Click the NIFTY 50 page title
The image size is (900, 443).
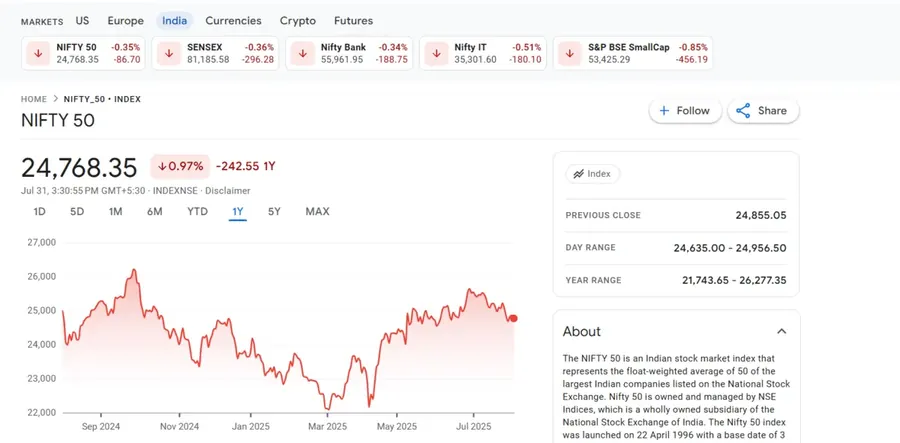click(58, 121)
